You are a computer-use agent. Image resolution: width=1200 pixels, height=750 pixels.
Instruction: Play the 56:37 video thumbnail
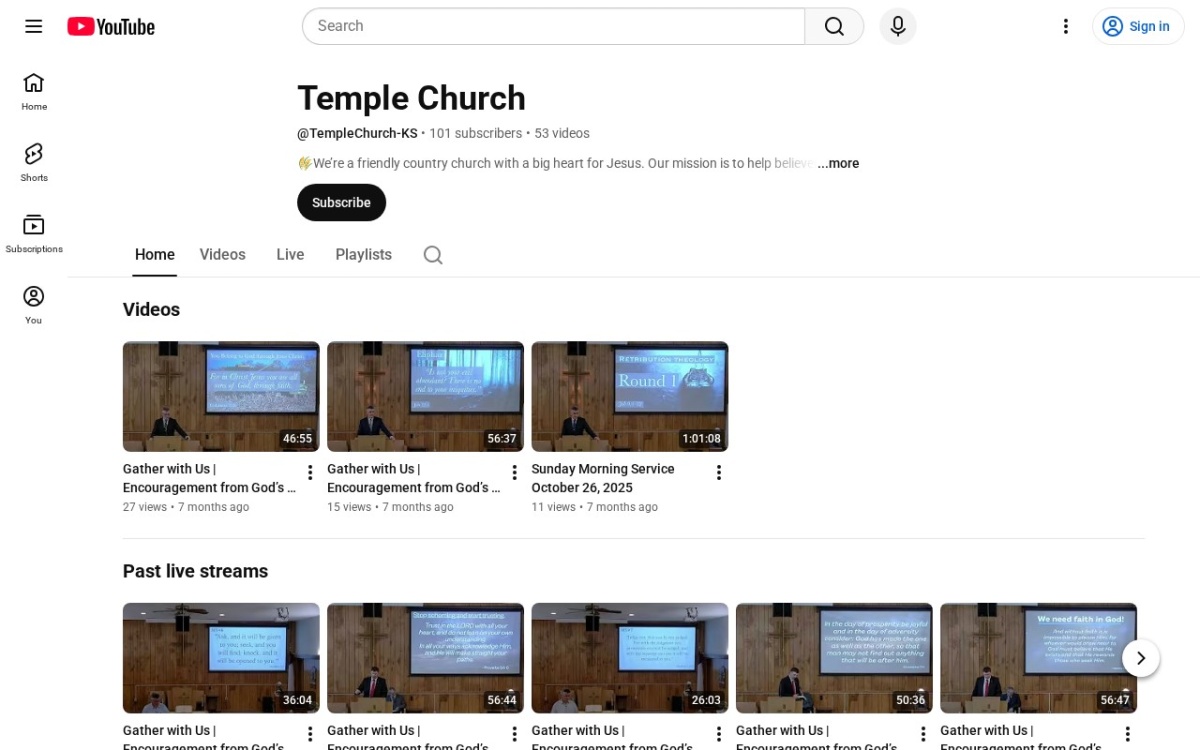pos(425,397)
